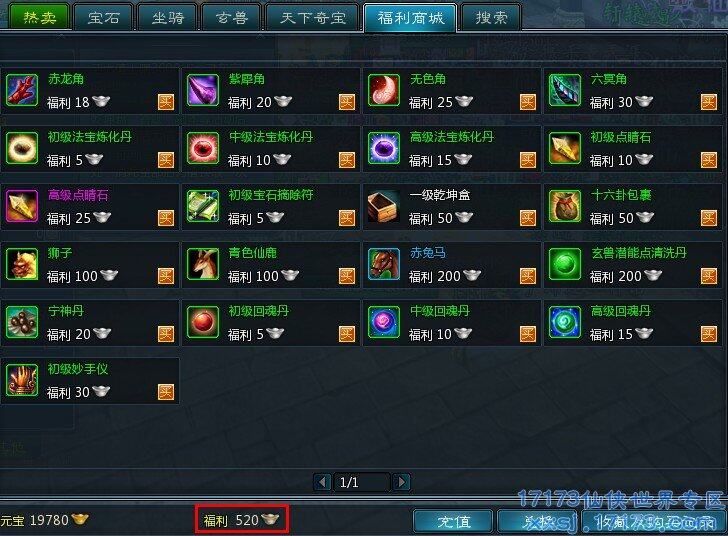Screen dimensions: 728x536
Task: Switch to the 热卖 tab
Action: (x=40, y=18)
